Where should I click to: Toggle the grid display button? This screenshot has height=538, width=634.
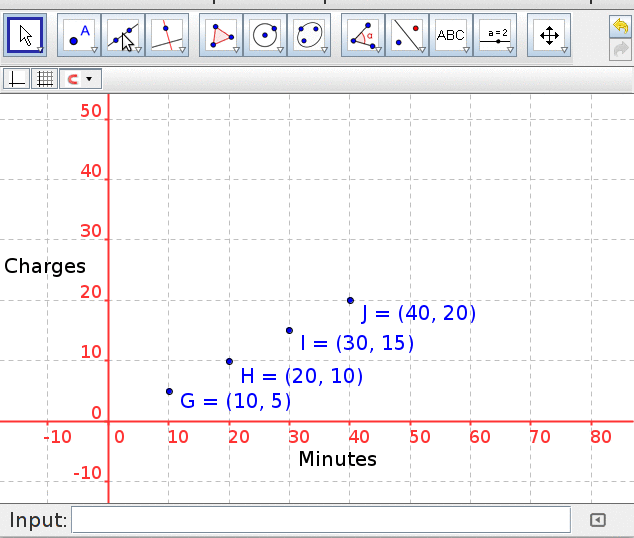coord(44,79)
